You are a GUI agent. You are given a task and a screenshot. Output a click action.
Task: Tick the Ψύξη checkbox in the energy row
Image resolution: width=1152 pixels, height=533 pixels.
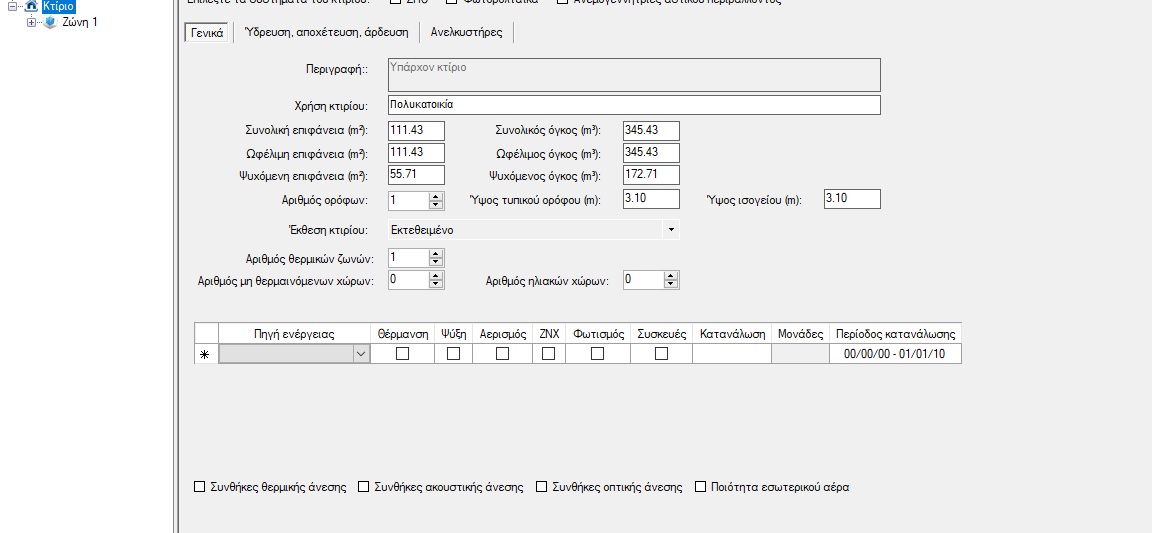(x=453, y=354)
